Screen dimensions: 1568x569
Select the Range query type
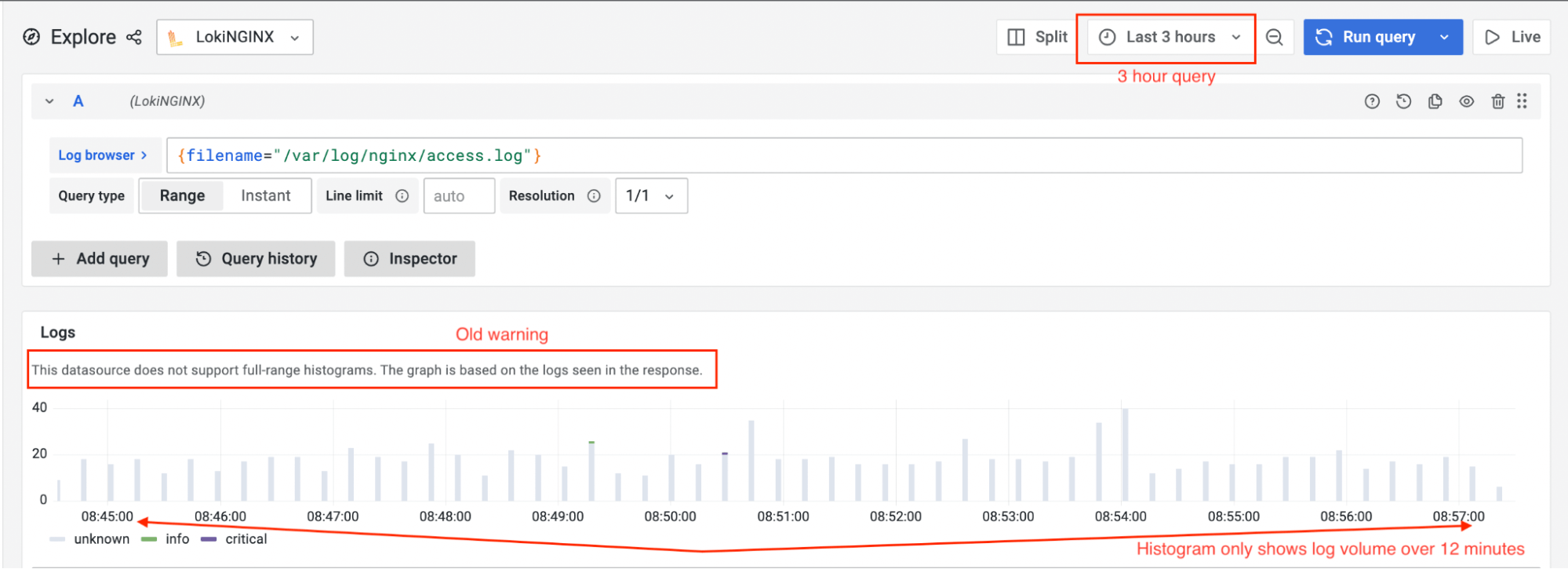click(x=182, y=196)
